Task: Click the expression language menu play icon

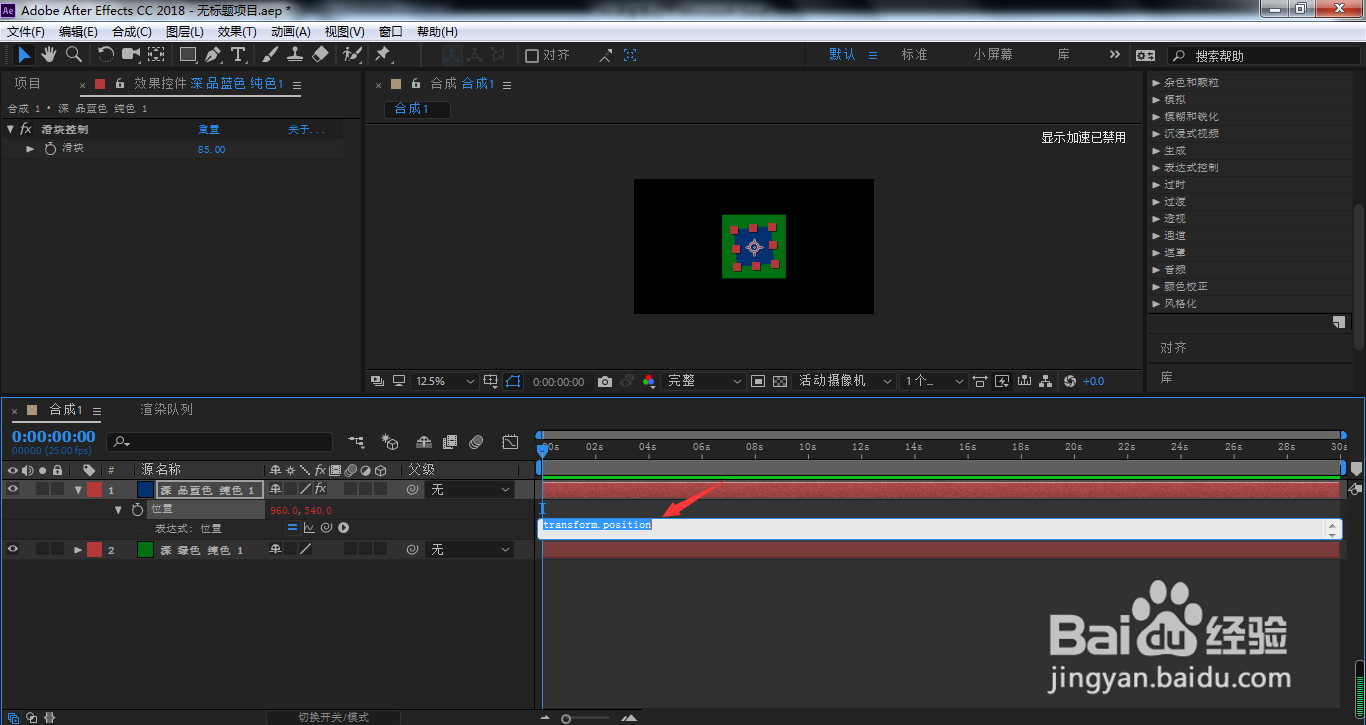Action: [343, 528]
